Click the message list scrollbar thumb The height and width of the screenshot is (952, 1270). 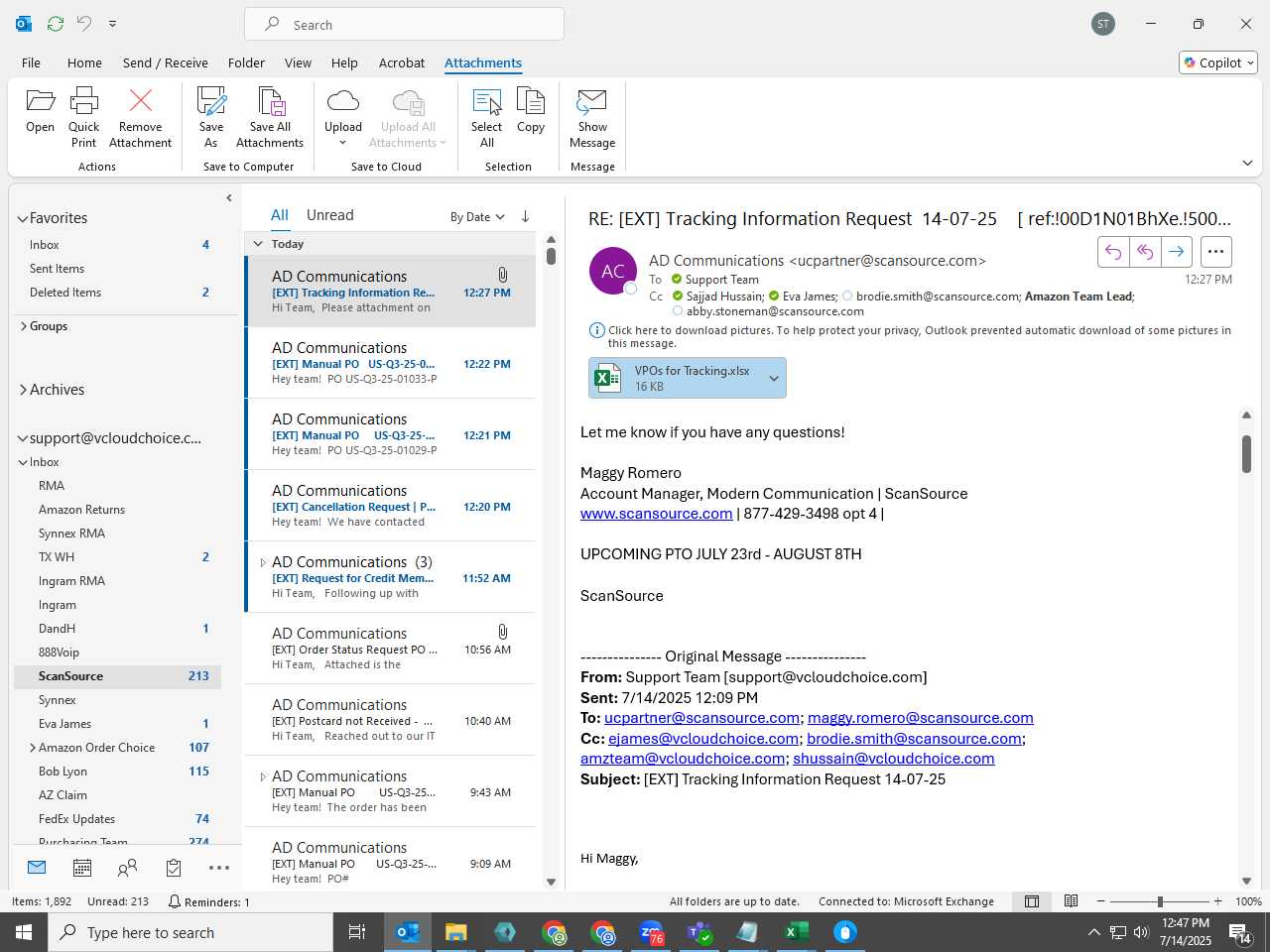551,256
